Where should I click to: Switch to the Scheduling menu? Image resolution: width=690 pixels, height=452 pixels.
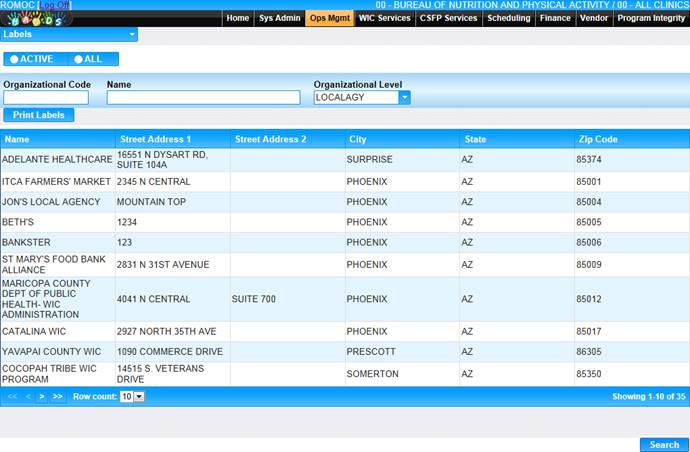tap(509, 18)
